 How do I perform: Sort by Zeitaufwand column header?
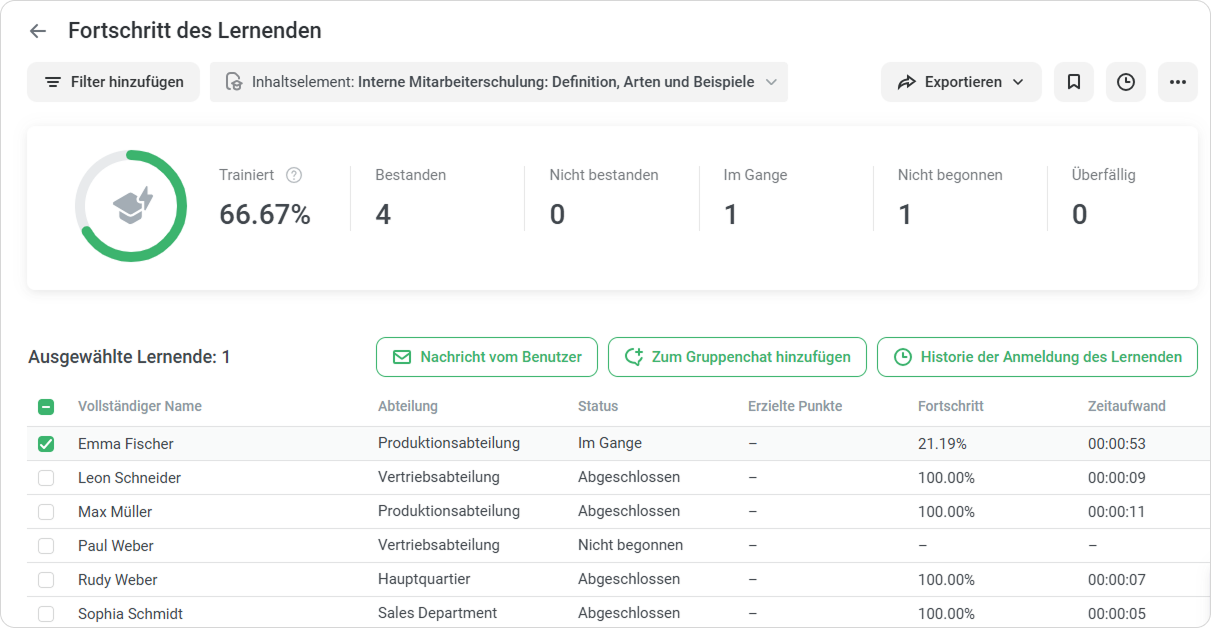(1127, 406)
